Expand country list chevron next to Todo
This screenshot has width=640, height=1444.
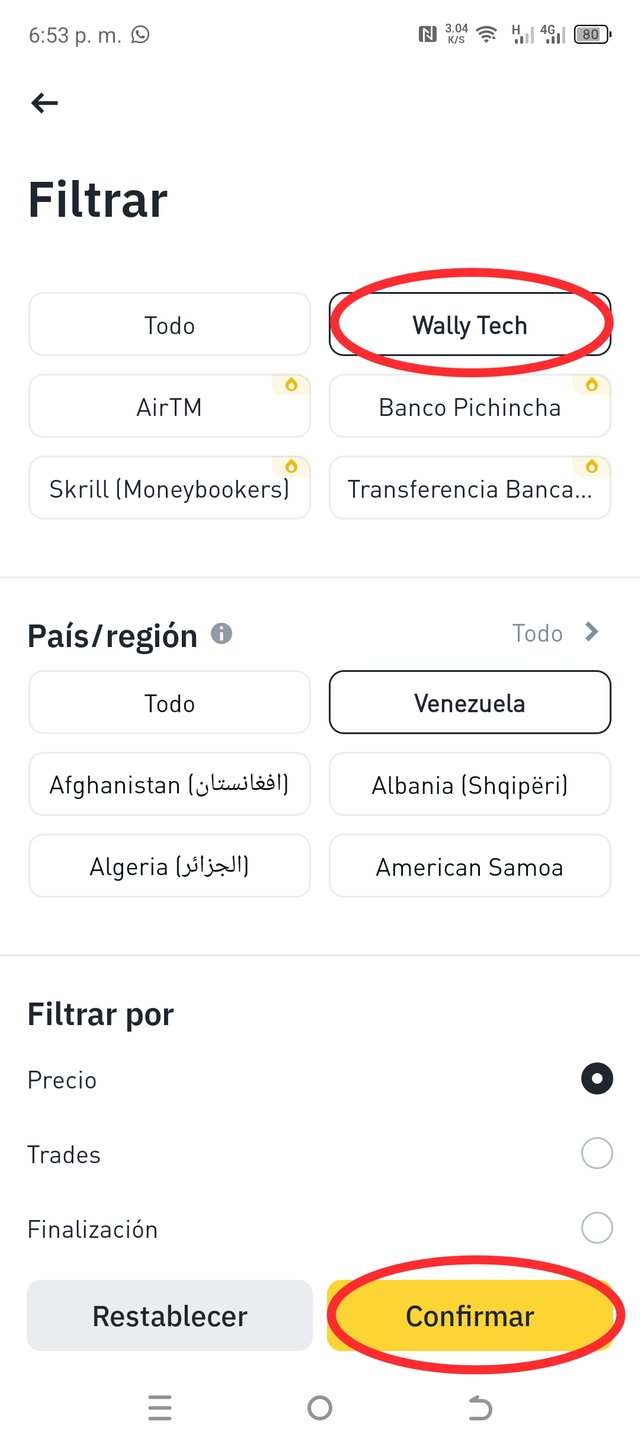click(592, 632)
